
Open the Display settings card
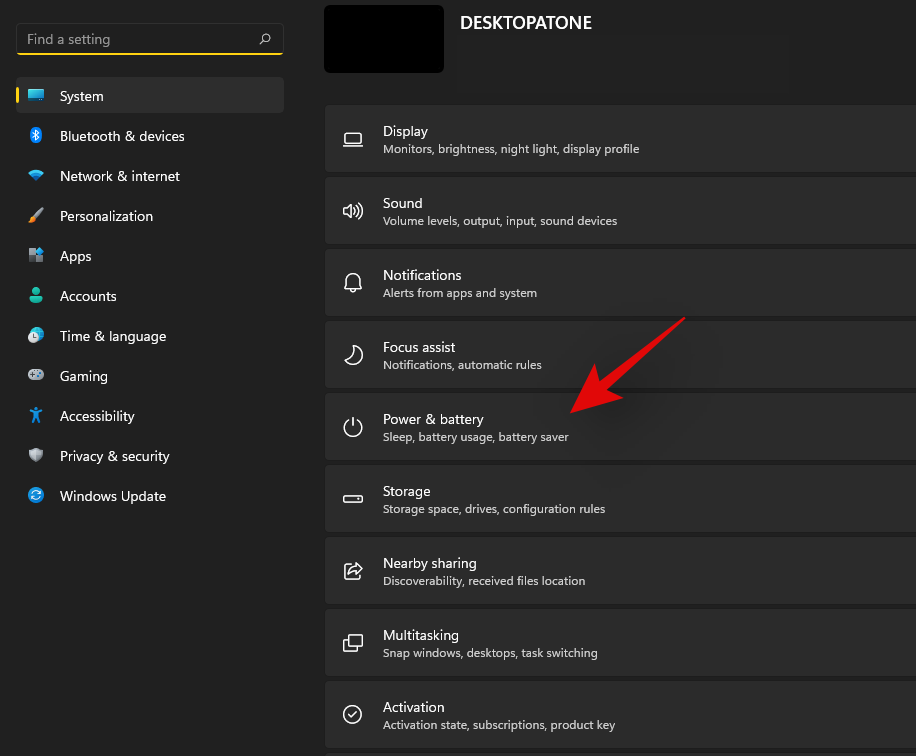coord(620,139)
